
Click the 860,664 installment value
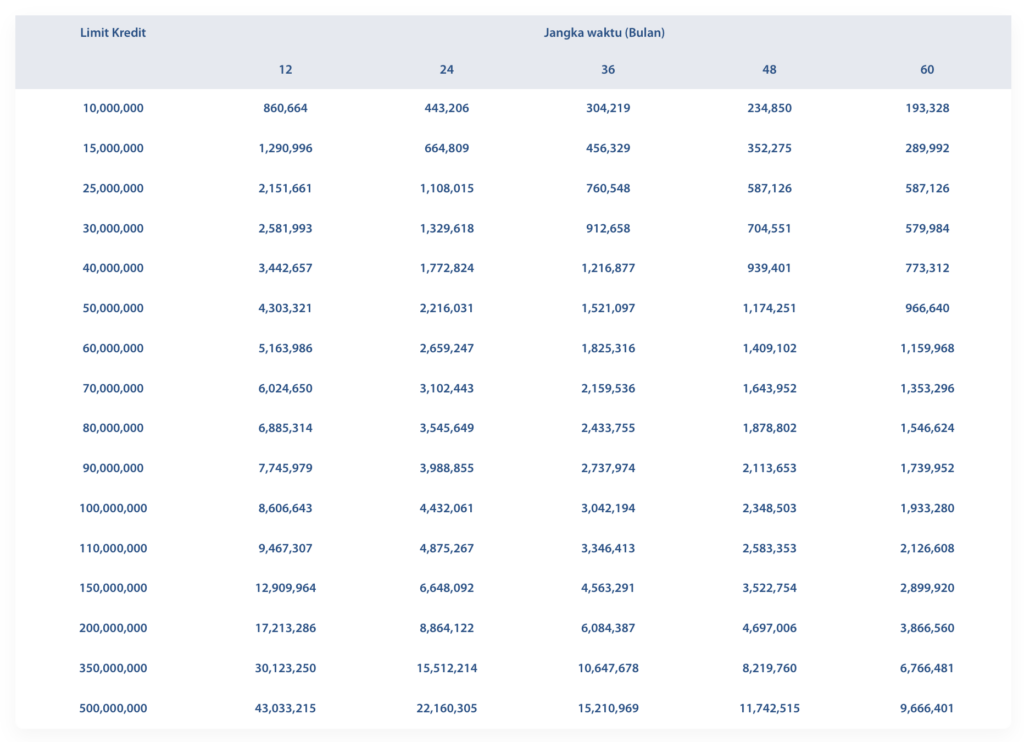(x=285, y=108)
